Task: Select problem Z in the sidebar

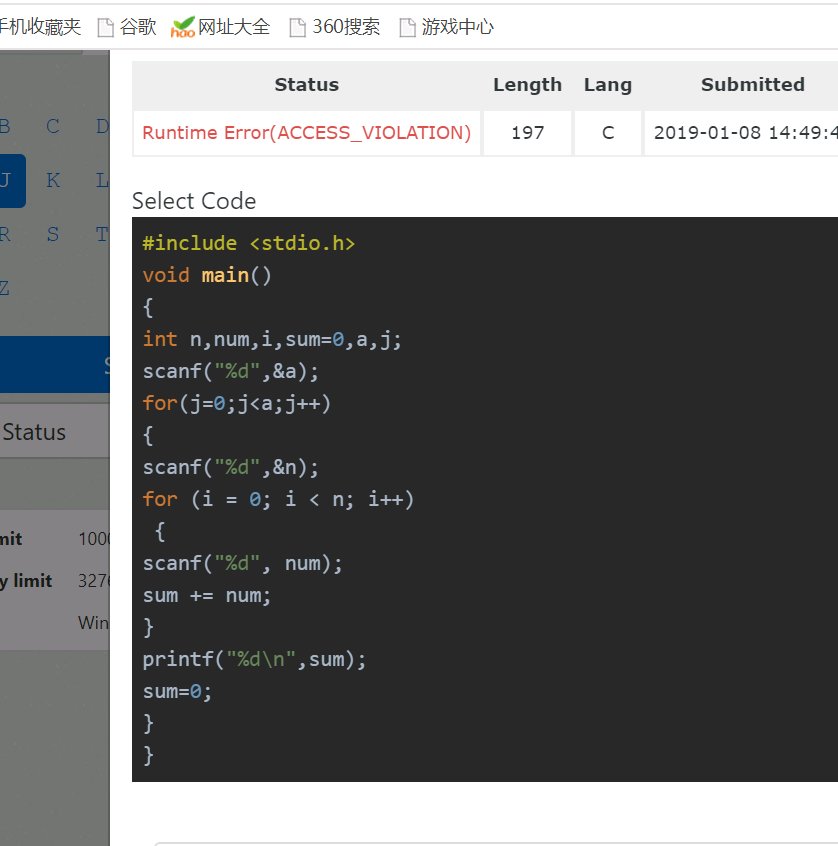Action: click(4, 288)
